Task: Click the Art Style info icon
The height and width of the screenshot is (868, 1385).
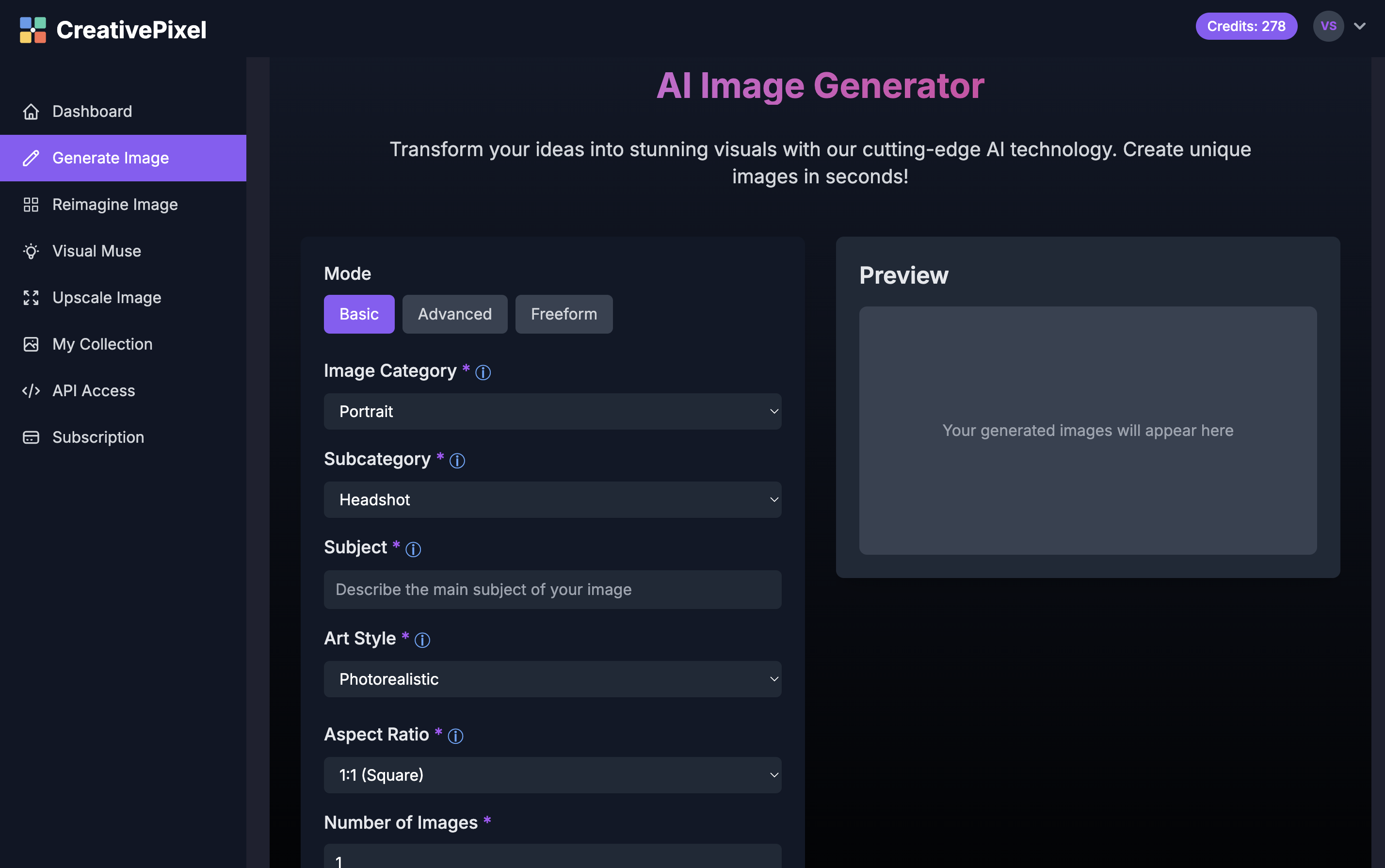Action: (422, 640)
